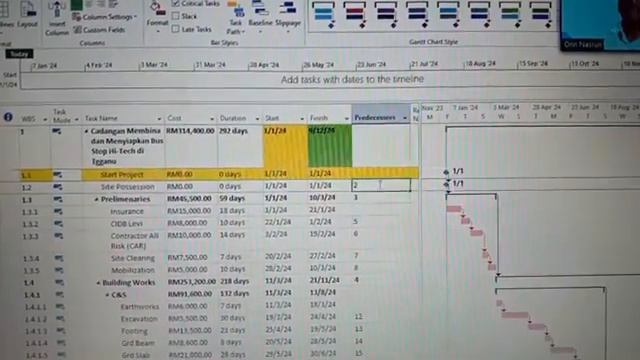The height and width of the screenshot is (360, 640).
Task: Open the Cost column filter dropdown
Action: pos(212,119)
